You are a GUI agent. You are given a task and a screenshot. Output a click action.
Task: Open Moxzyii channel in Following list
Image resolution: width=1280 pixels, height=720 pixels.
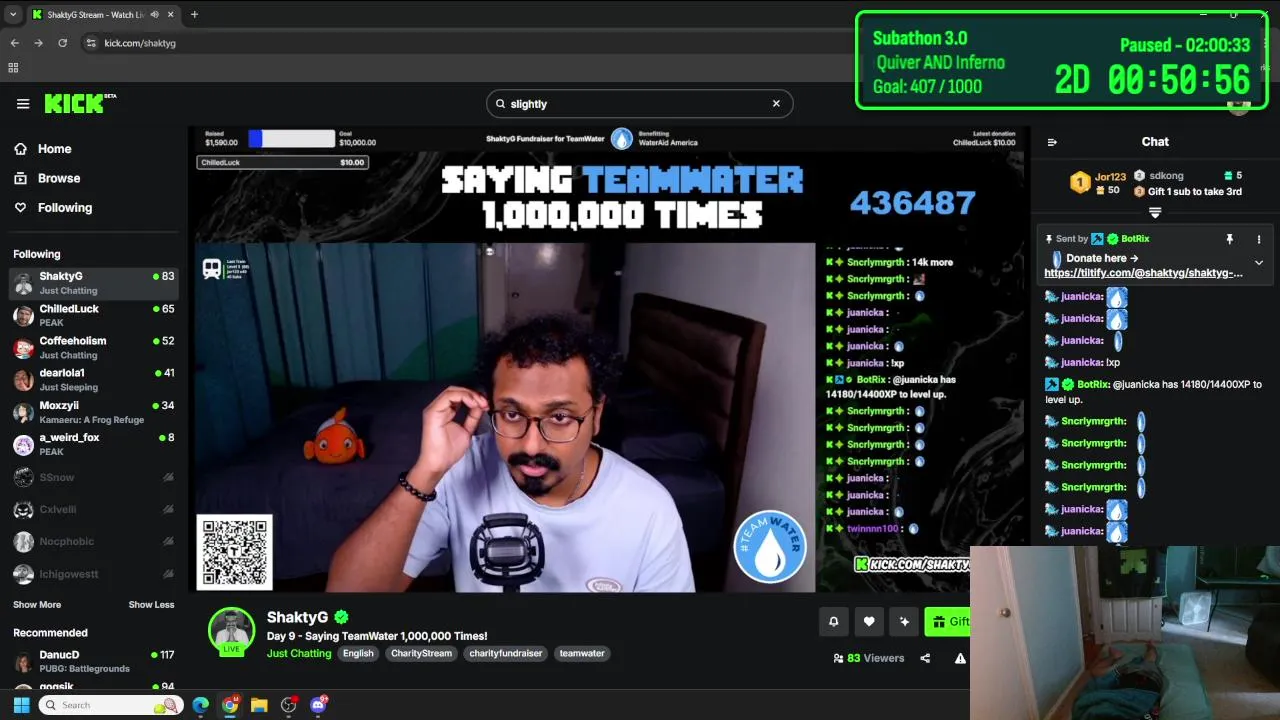coord(93,412)
